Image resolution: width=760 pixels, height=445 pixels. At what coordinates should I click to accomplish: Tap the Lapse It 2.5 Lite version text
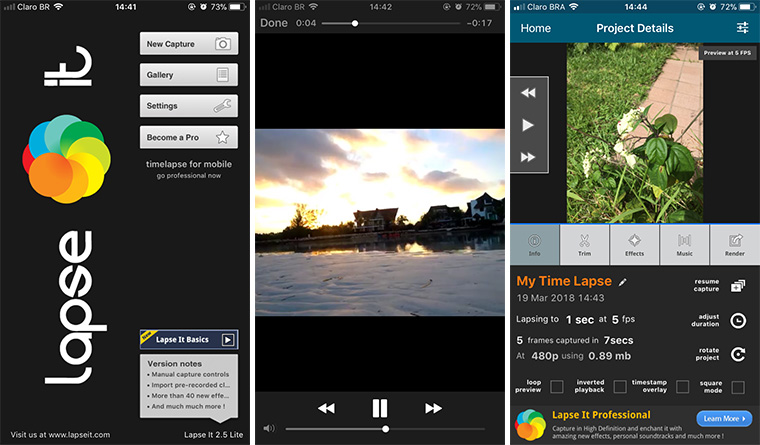pos(213,435)
